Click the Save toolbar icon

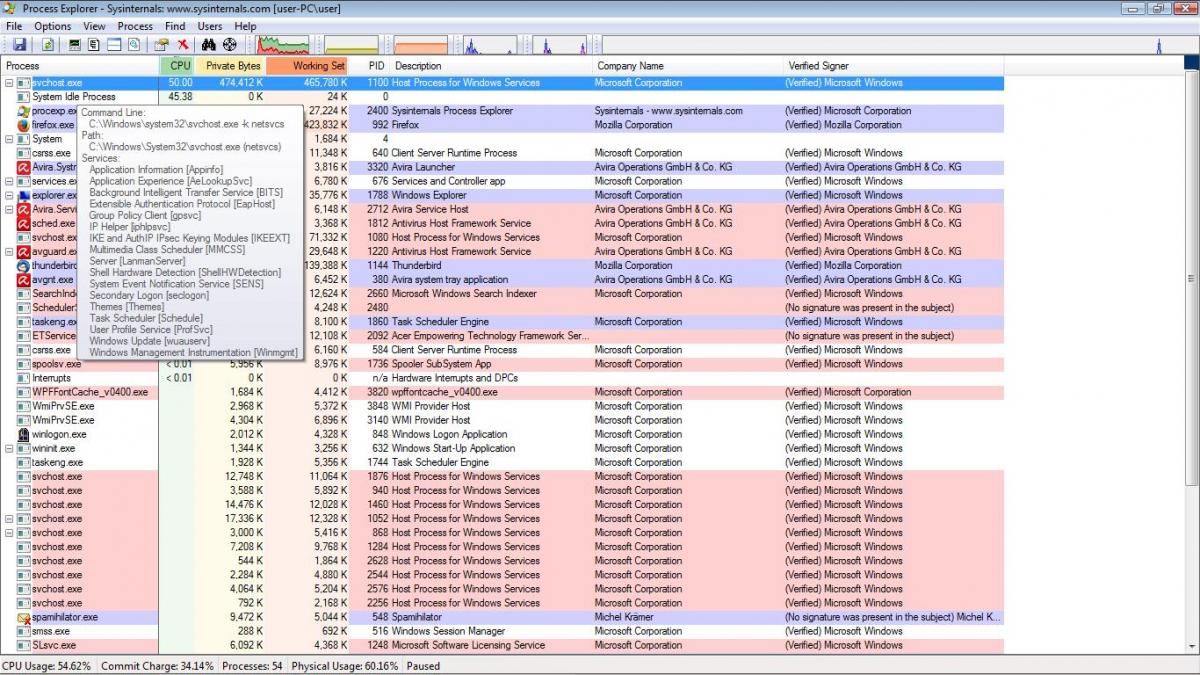pos(19,45)
